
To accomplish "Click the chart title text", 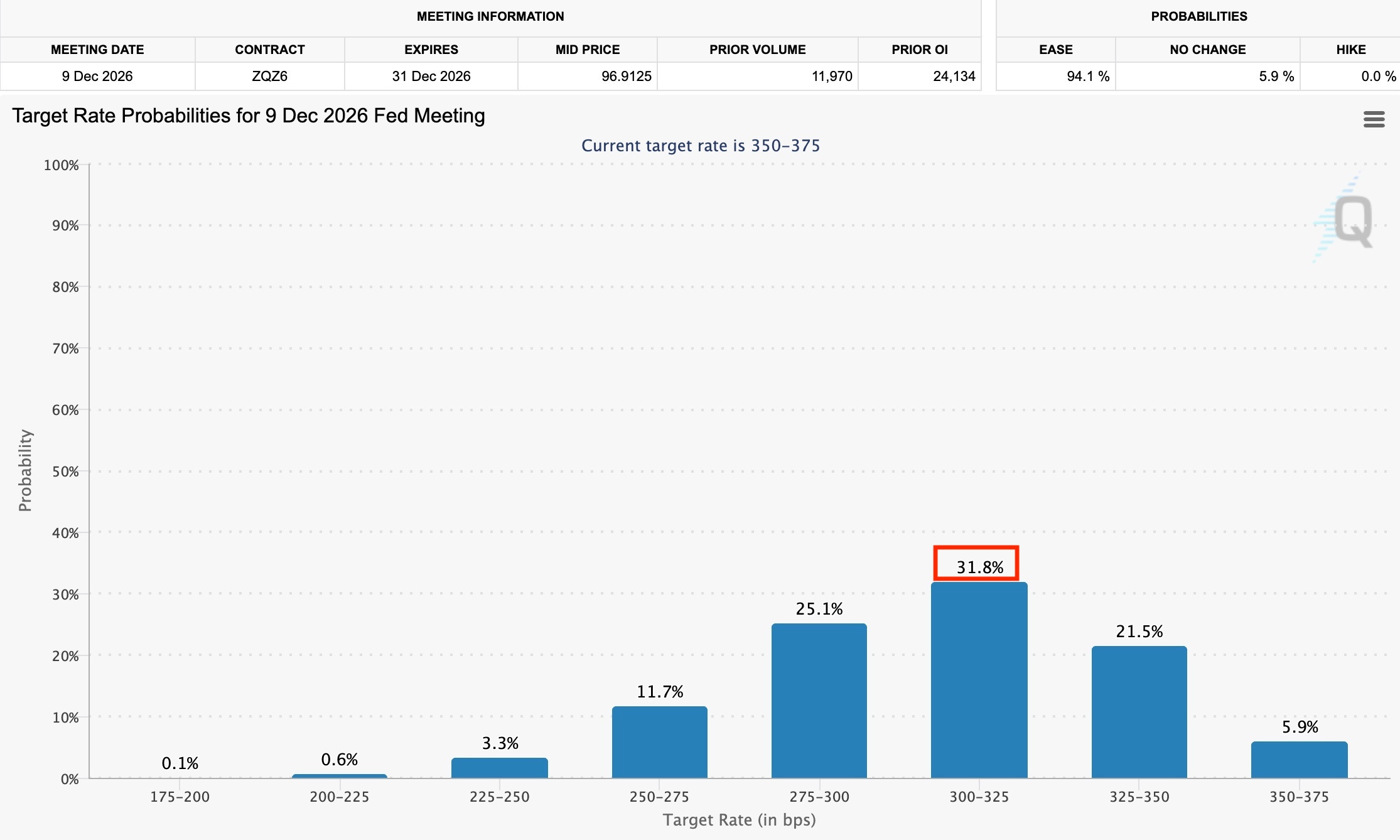I will pos(249,116).
